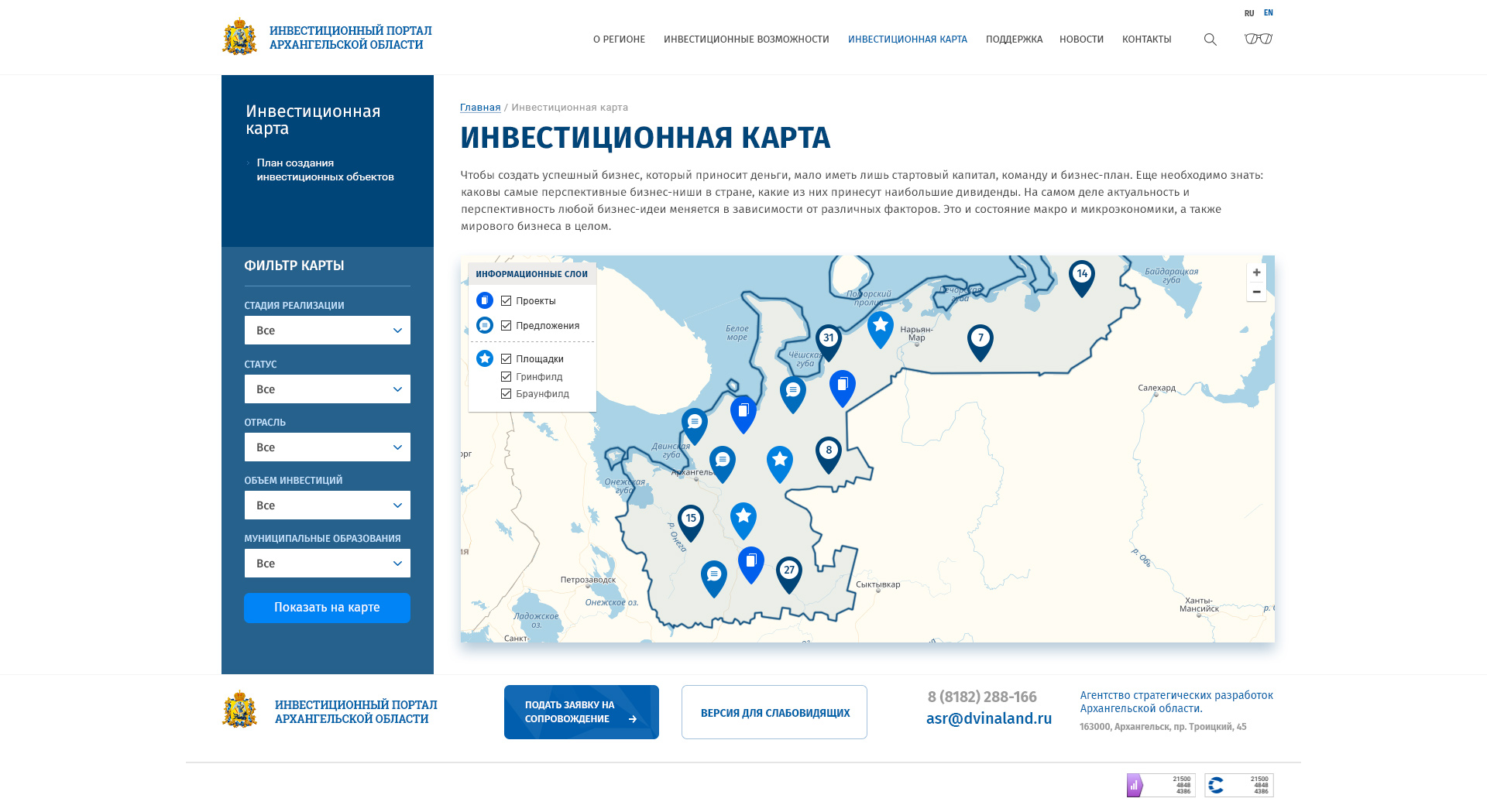Click map cluster marker numbered 27
The height and width of the screenshot is (812, 1487).
[788, 572]
